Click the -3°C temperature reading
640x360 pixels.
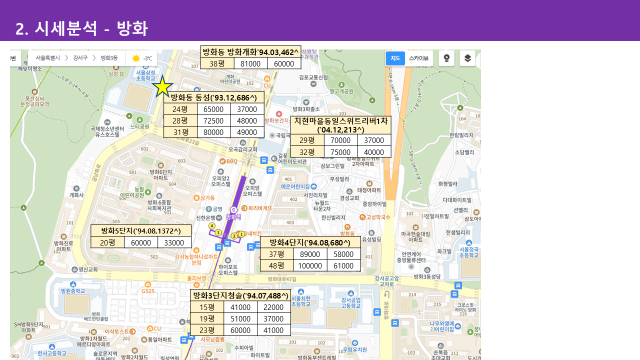[x=147, y=58]
